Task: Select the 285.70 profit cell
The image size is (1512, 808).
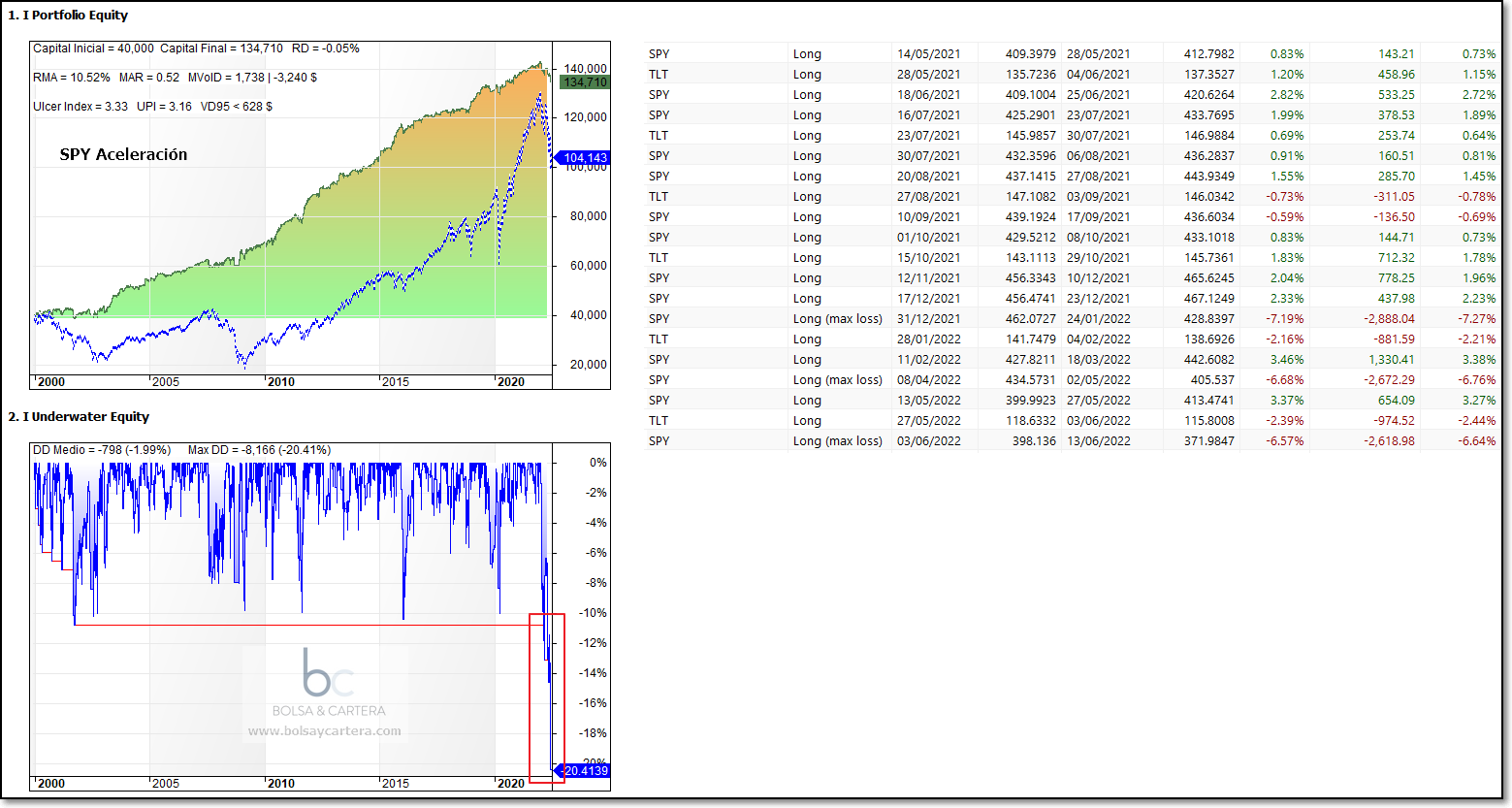Action: [x=1397, y=177]
